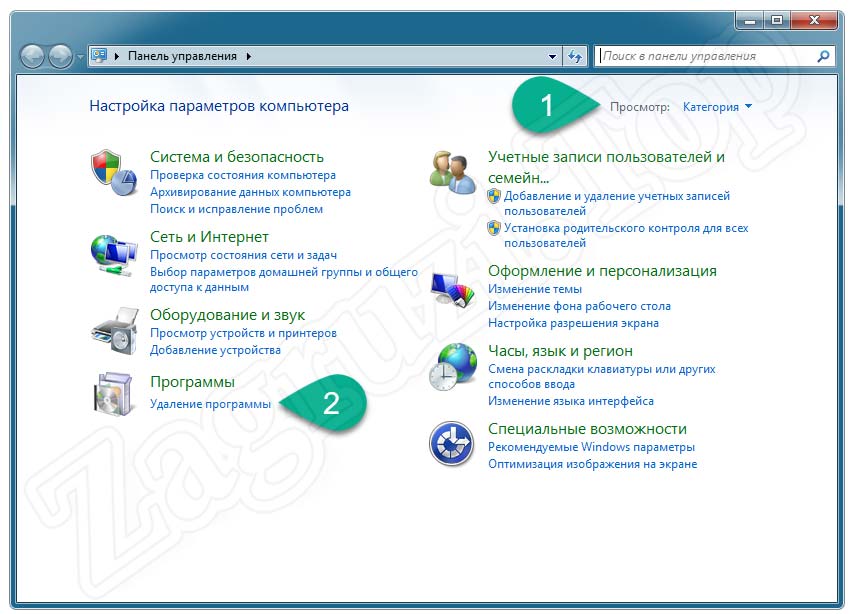Open the Hardware and Sound printer icon

[x=112, y=331]
